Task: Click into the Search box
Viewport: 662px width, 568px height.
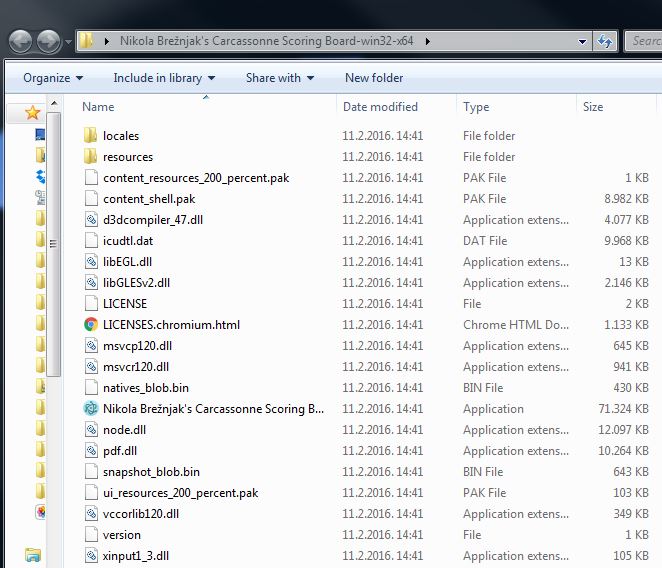Action: tap(643, 41)
